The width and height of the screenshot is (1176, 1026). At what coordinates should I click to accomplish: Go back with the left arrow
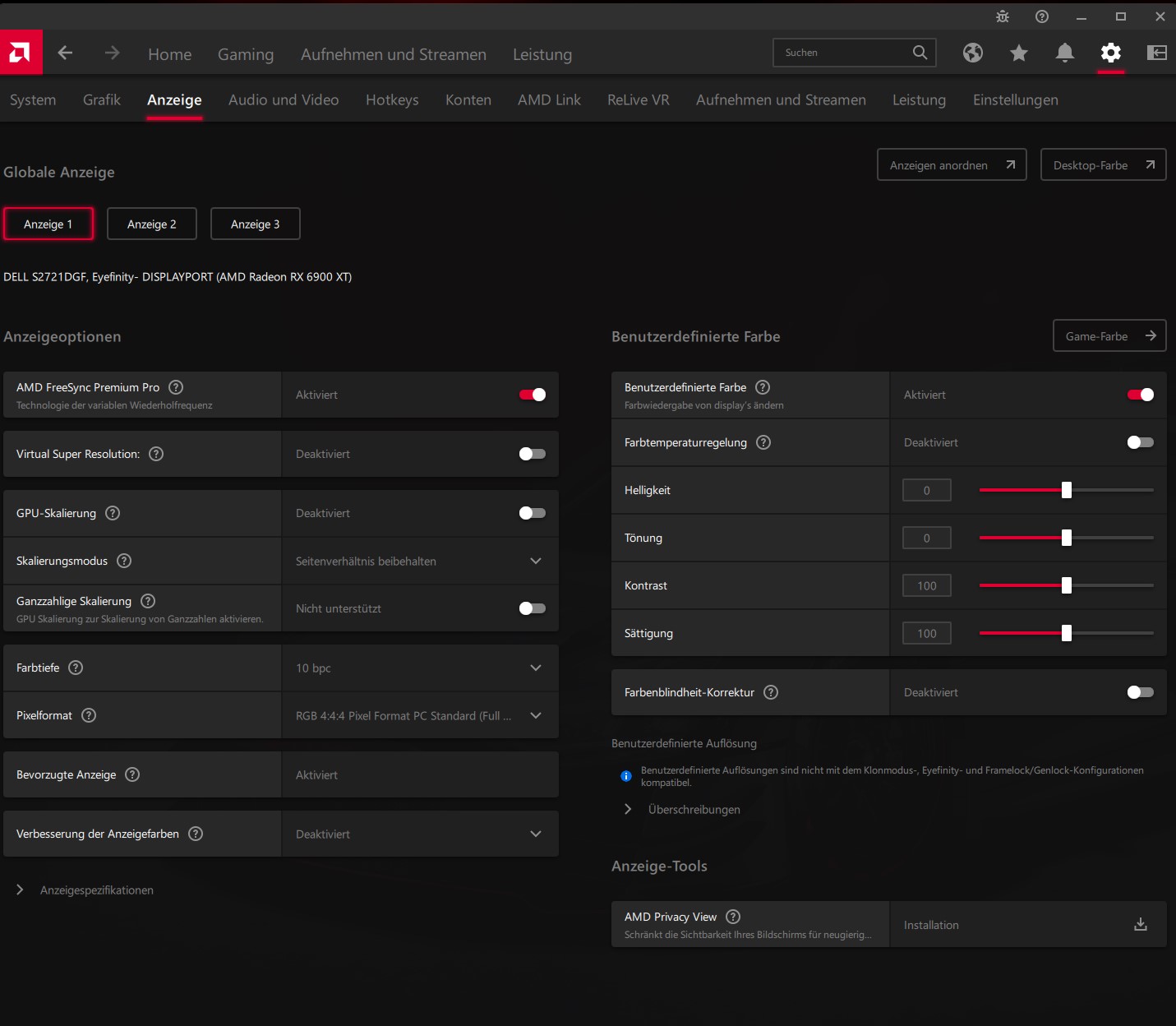pos(65,53)
